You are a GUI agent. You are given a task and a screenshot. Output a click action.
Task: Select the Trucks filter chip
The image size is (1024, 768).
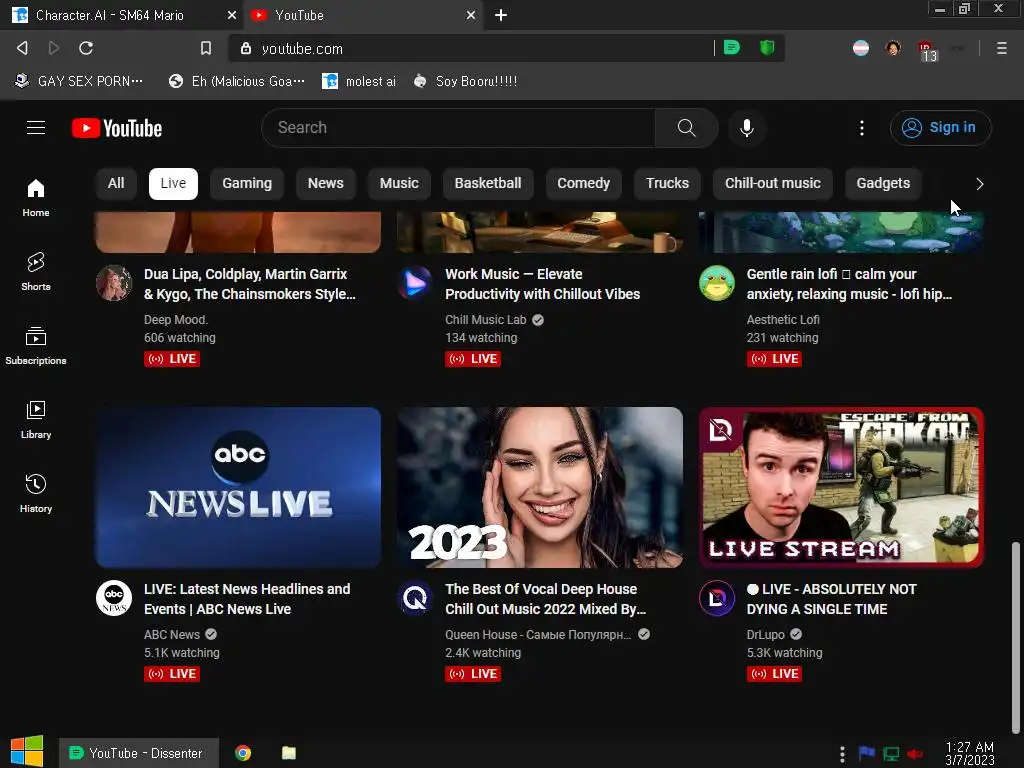tap(667, 184)
